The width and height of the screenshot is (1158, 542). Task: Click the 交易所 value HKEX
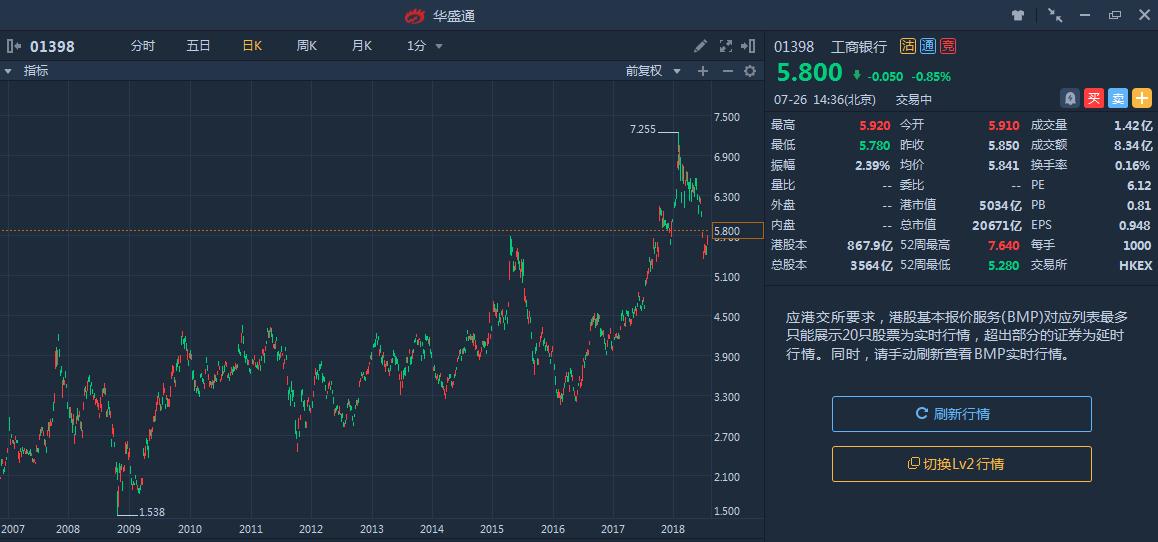pos(1136,265)
